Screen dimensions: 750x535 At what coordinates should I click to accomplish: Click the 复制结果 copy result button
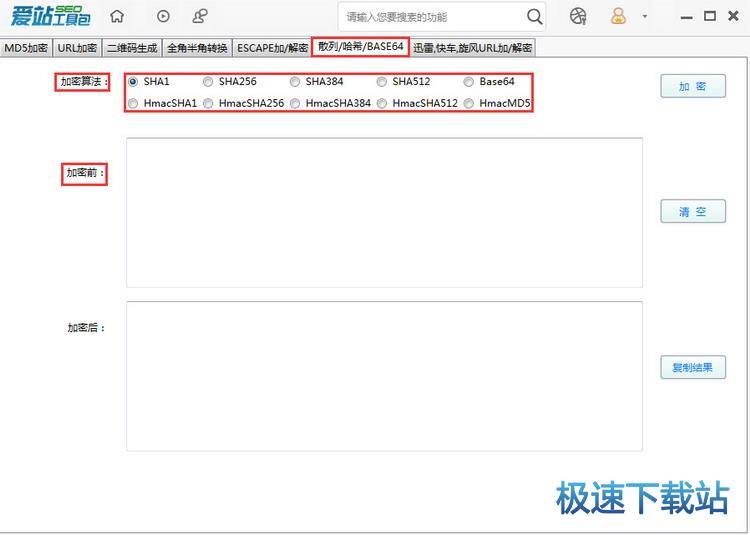click(693, 367)
